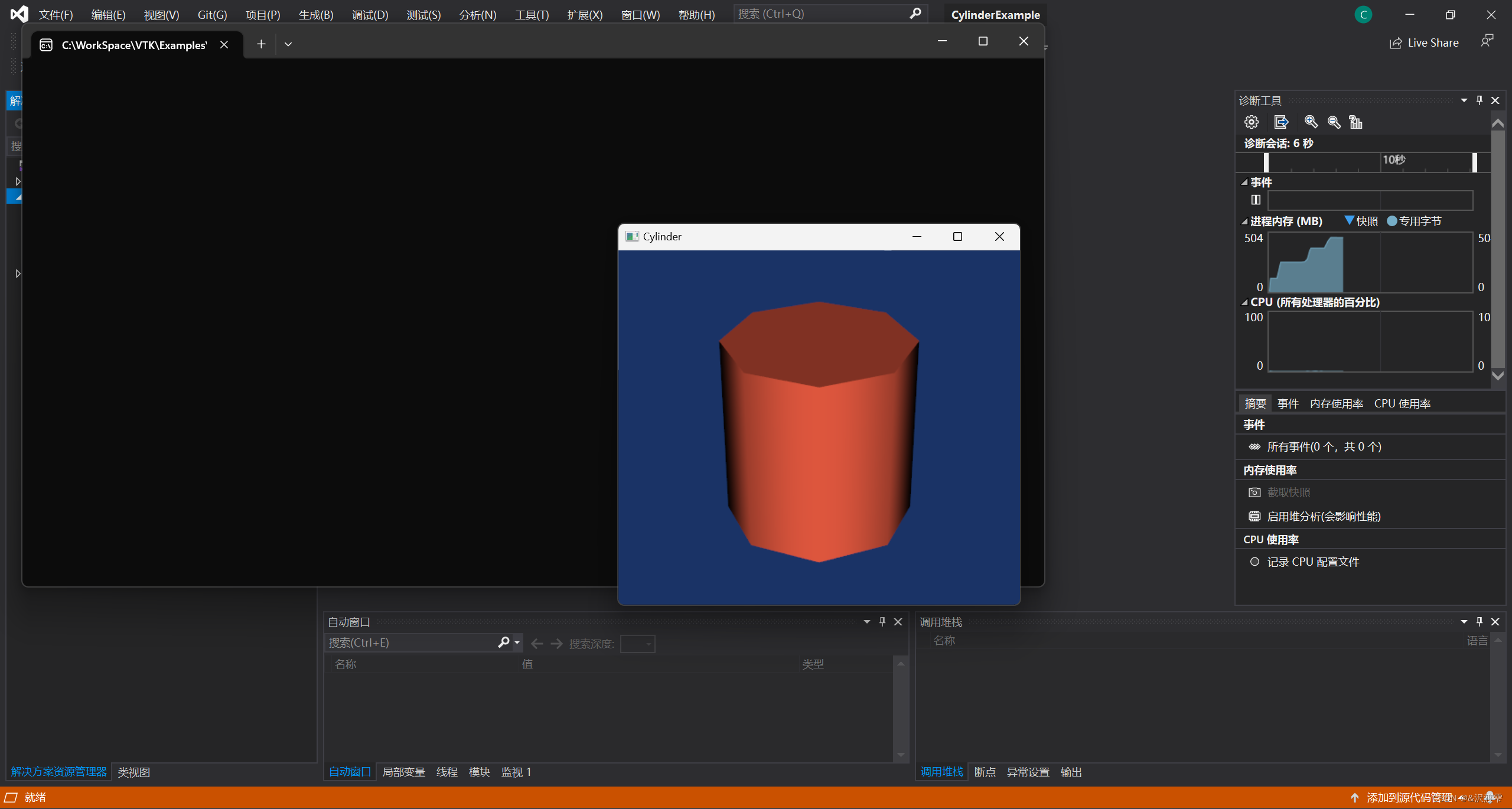Zoom in on the diagnostics timeline

[x=1311, y=122]
